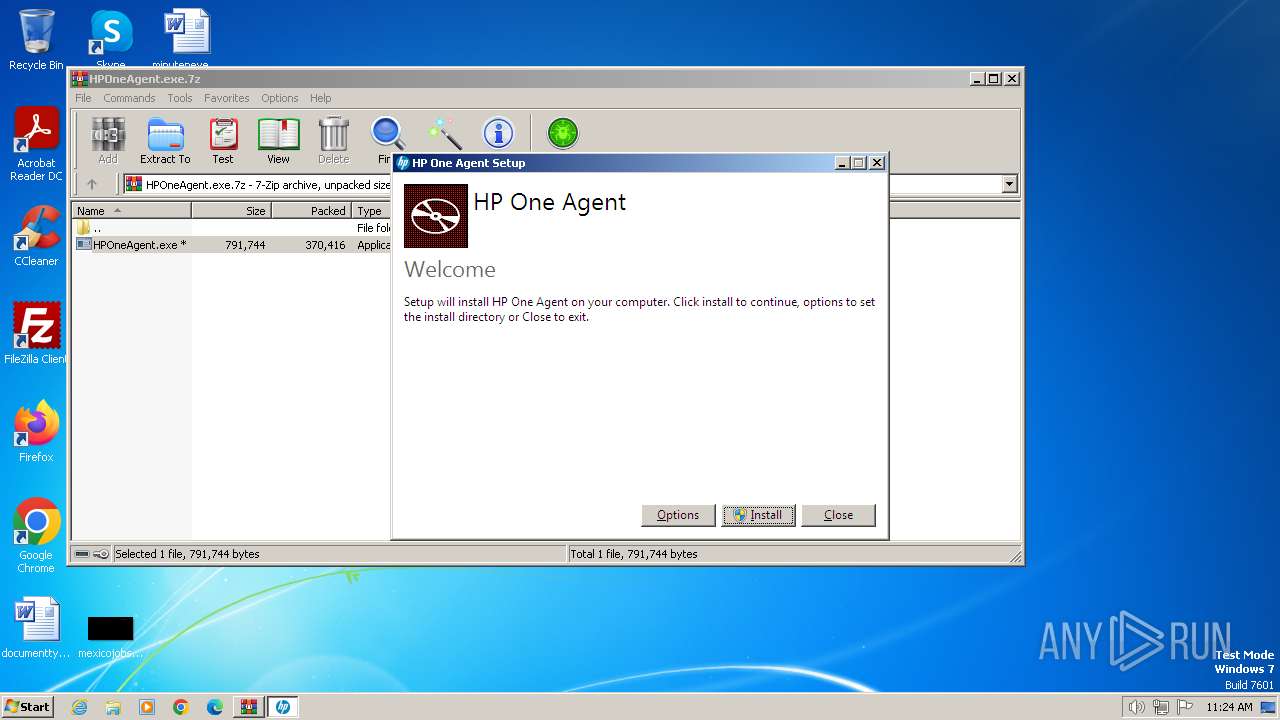1280x720 pixels.
Task: Click the volume speaker tray icon
Action: [1137, 707]
